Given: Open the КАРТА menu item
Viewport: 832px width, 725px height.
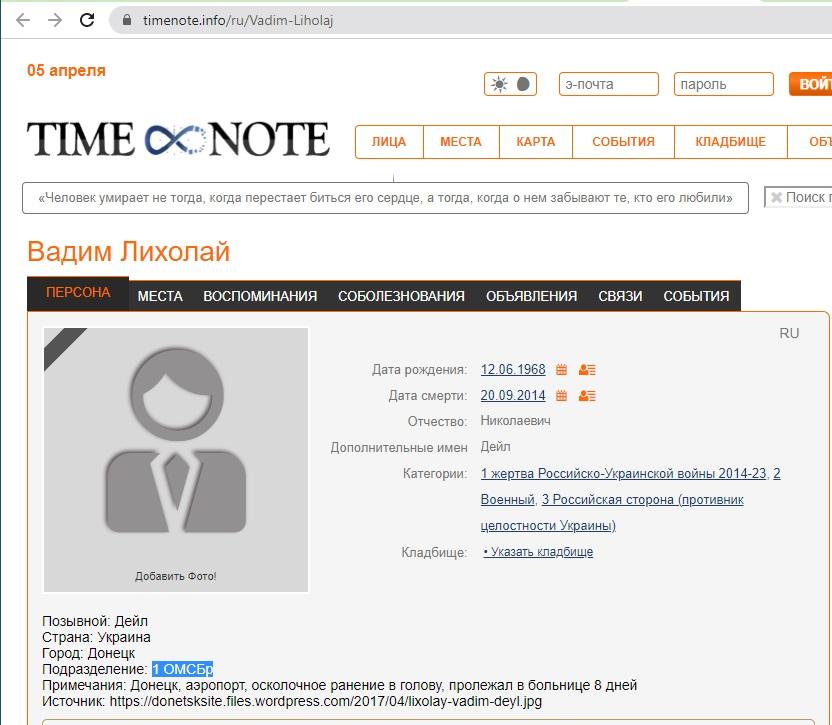Looking at the screenshot, I should click(536, 142).
